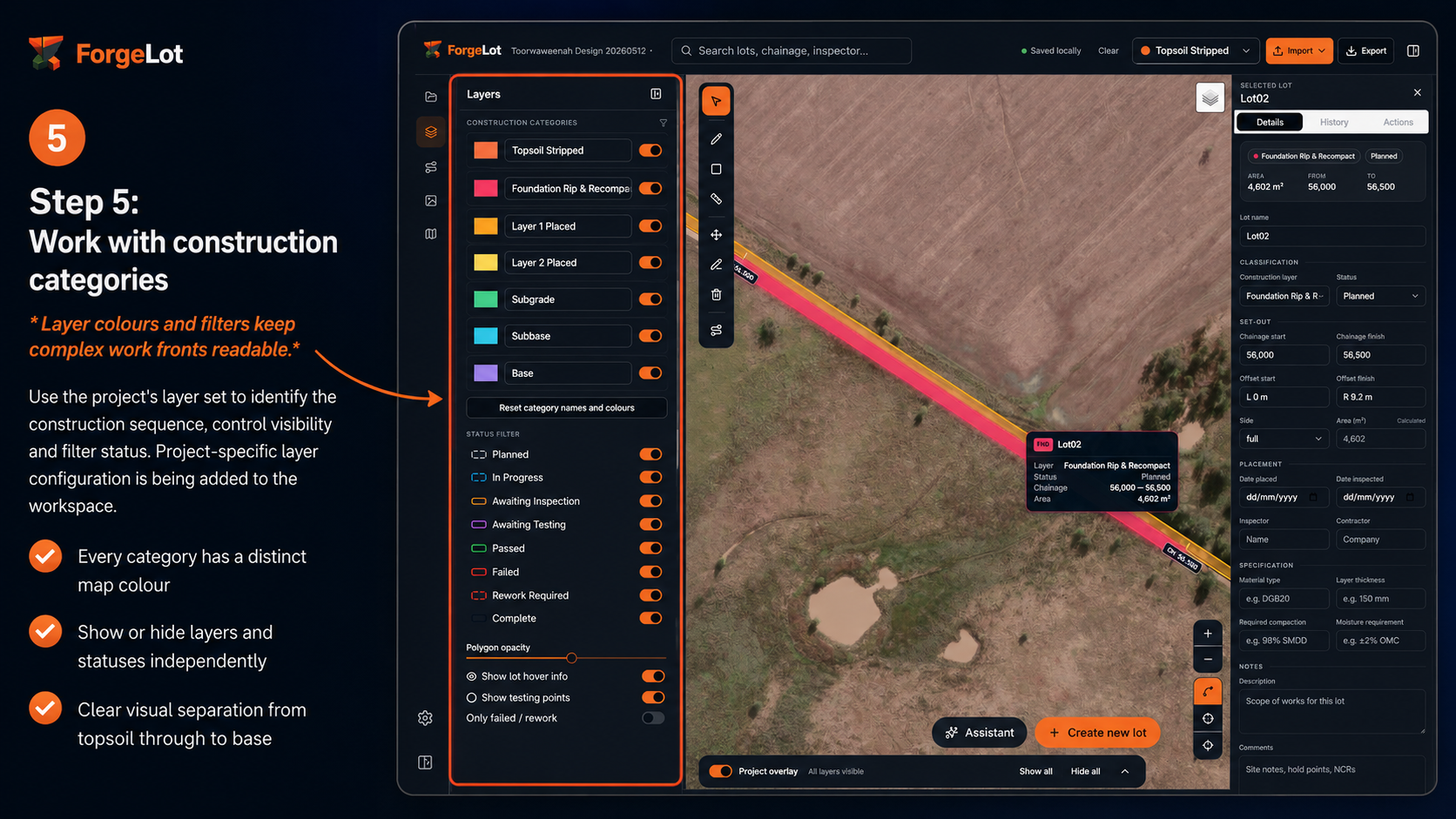Viewport: 1456px width, 819px height.
Task: Click the Layer 2 Placed name field
Action: tap(568, 263)
